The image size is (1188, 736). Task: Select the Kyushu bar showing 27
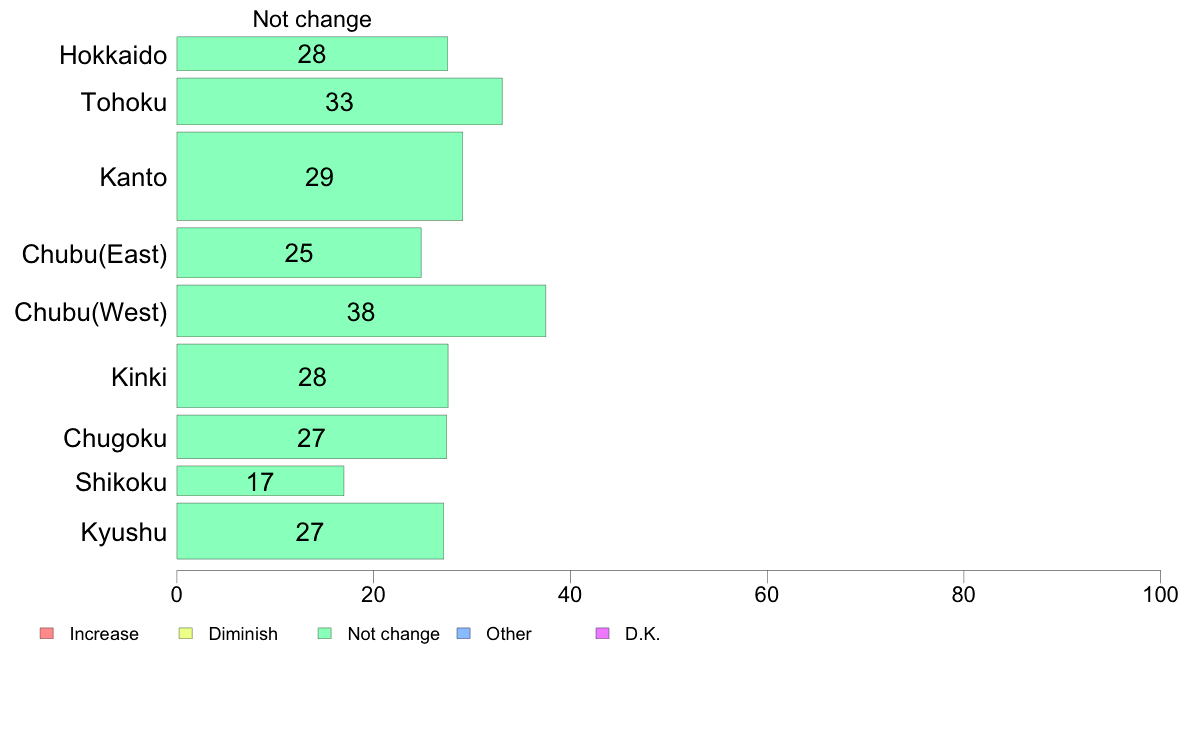[310, 531]
